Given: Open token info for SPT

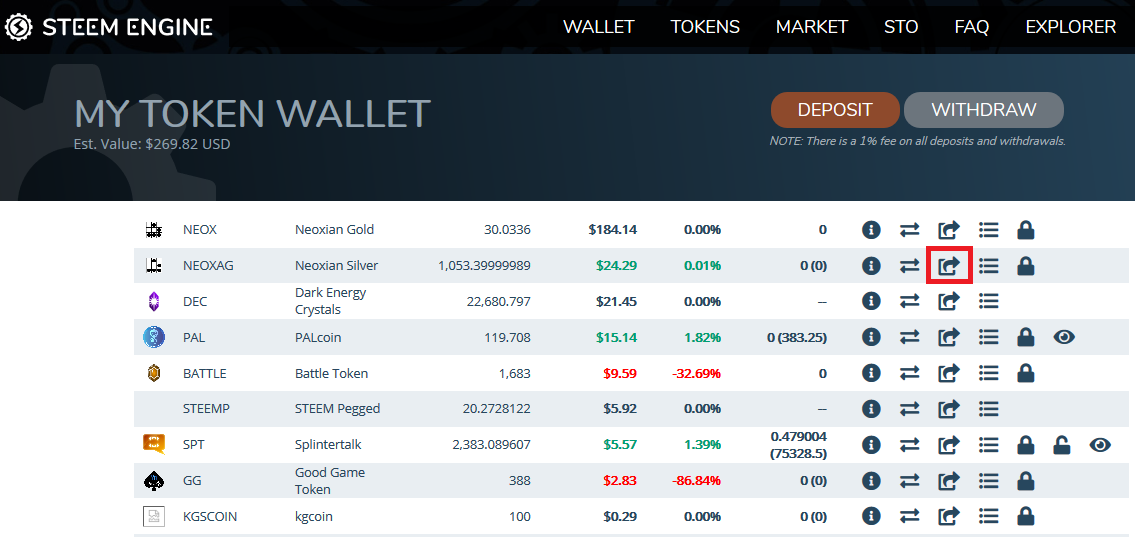Looking at the screenshot, I should tap(871, 444).
